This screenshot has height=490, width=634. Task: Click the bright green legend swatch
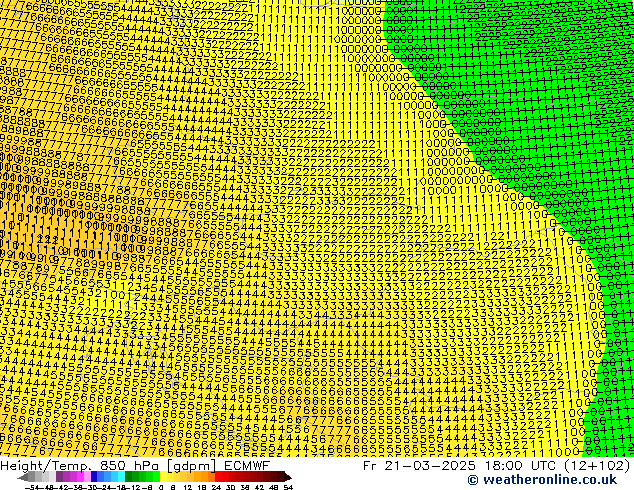pos(156,476)
